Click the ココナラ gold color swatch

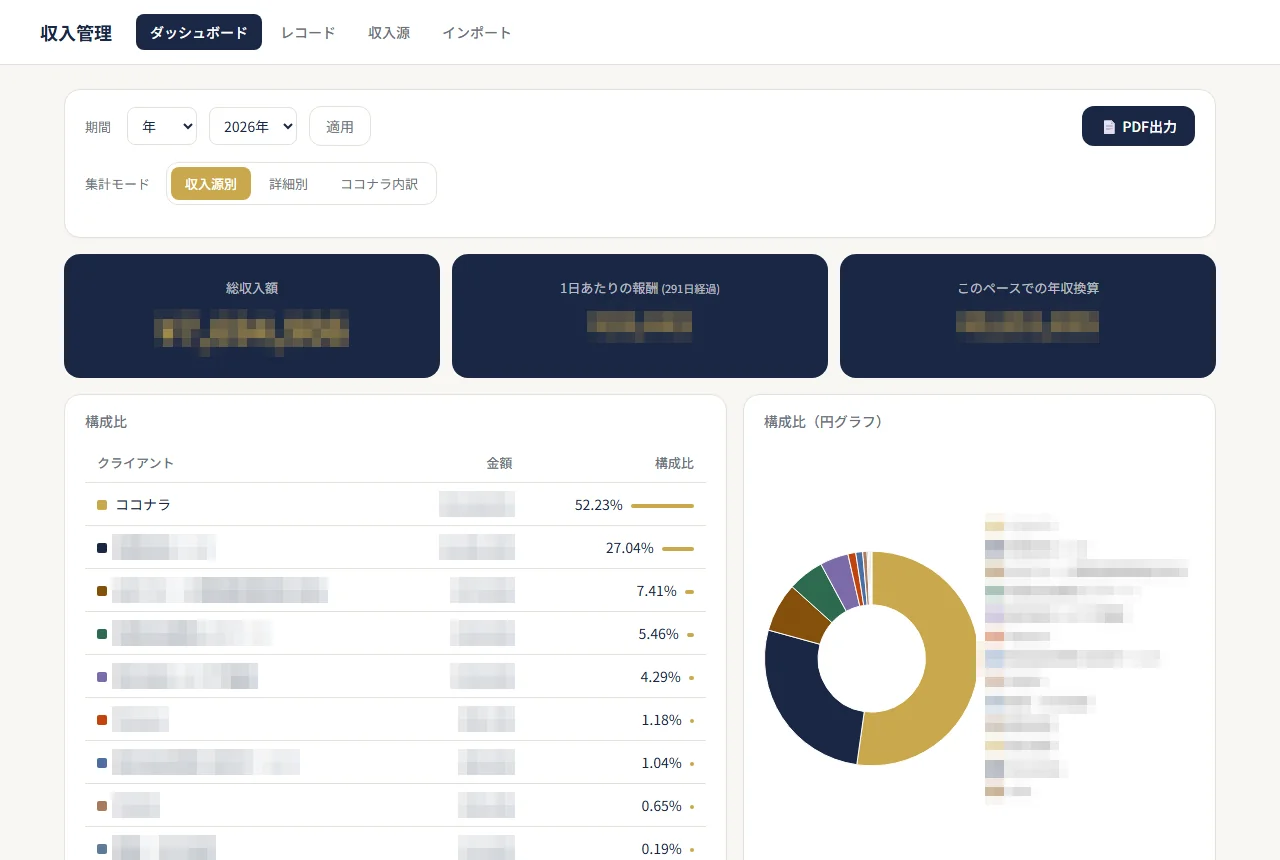102,505
